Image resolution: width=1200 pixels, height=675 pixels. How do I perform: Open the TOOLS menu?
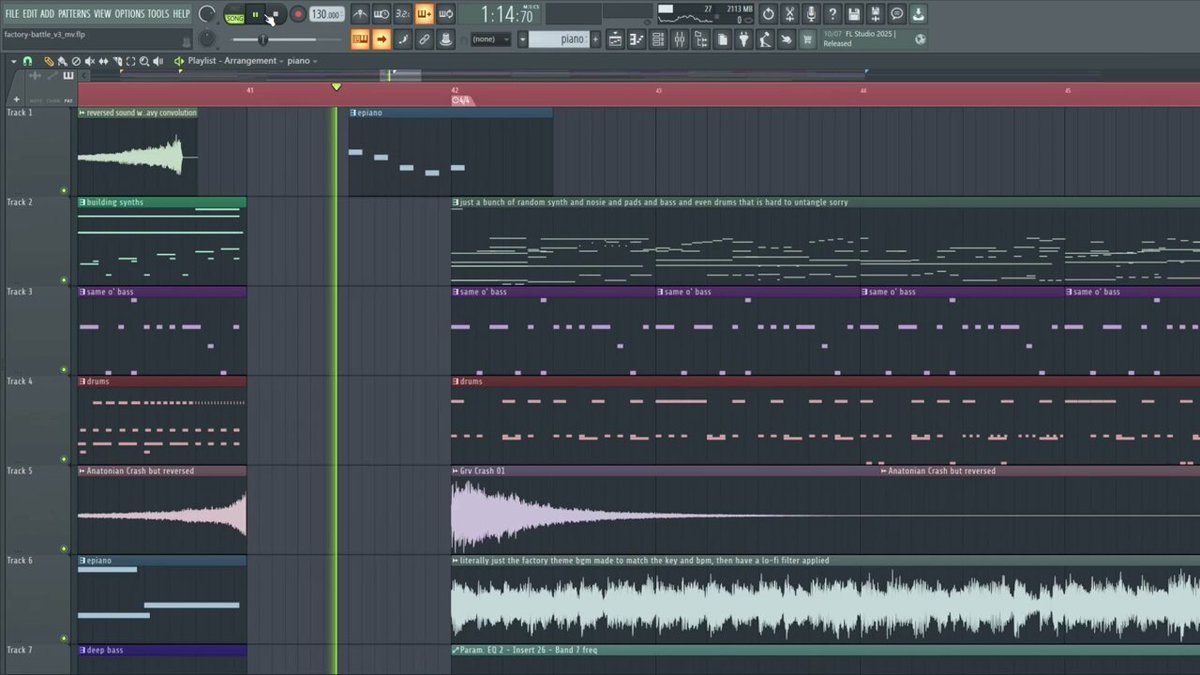click(x=159, y=14)
